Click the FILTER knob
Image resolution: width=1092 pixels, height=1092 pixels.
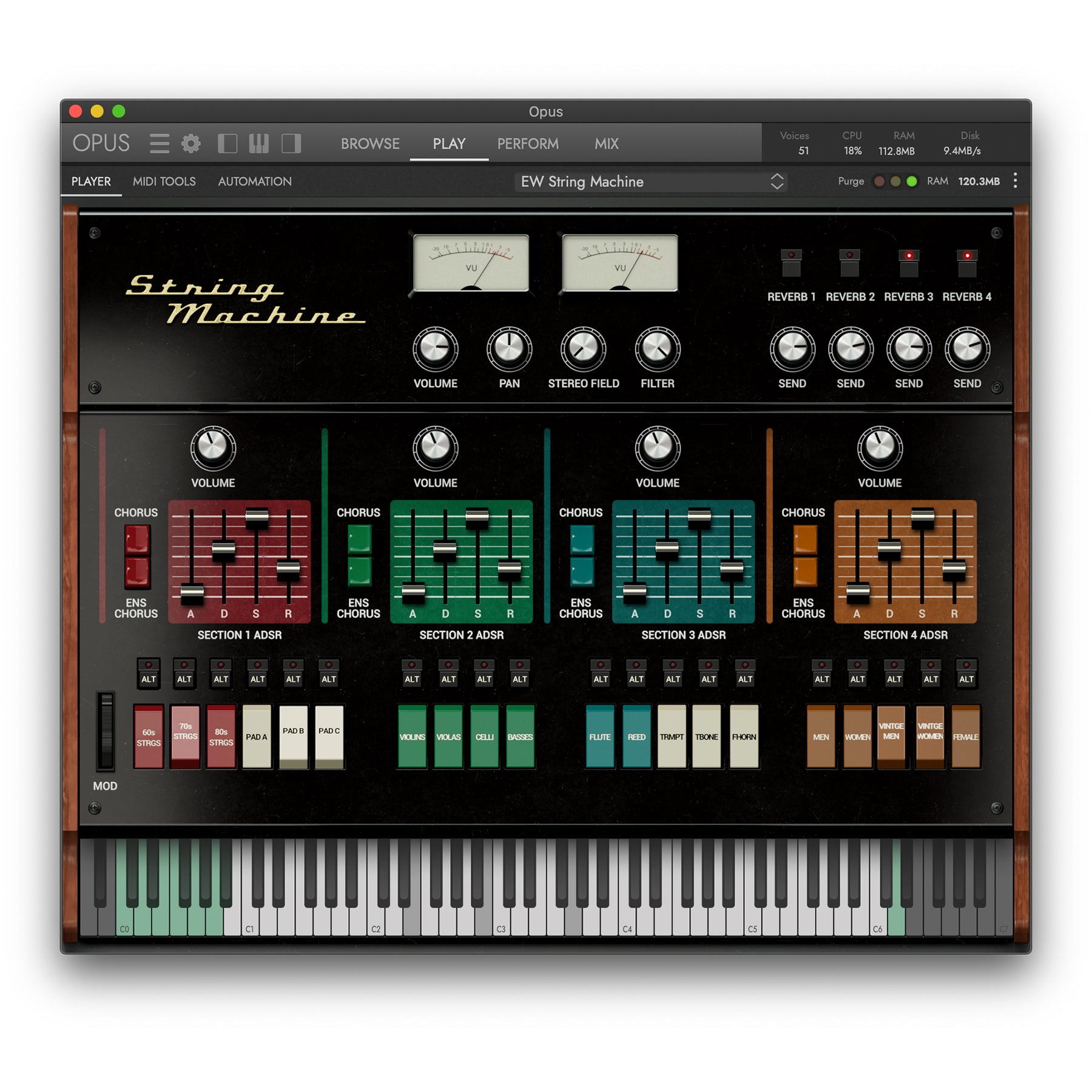pos(657,349)
